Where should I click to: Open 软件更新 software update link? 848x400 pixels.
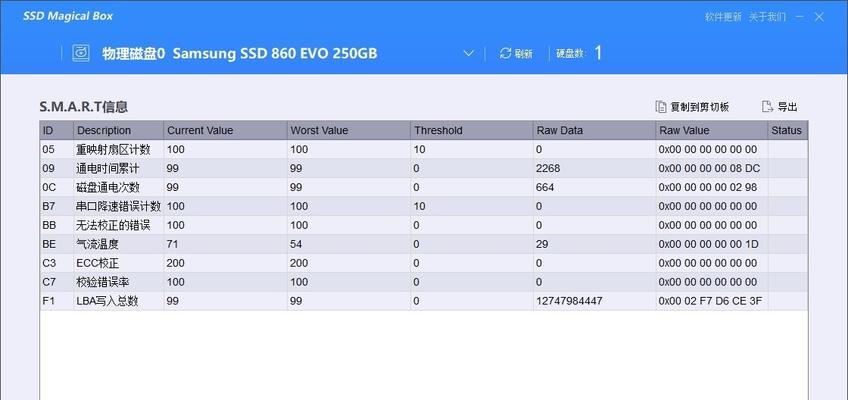723,17
